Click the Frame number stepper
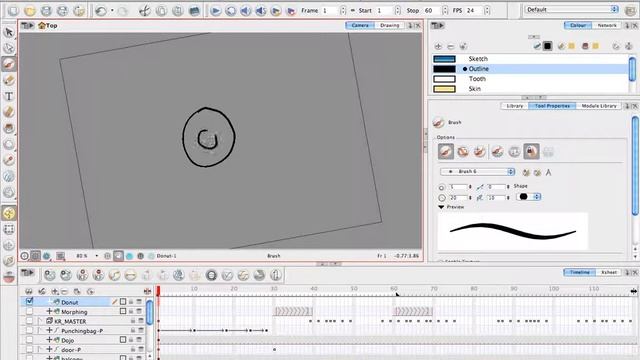Image resolution: width=640 pixels, height=360 pixels. click(x=343, y=11)
